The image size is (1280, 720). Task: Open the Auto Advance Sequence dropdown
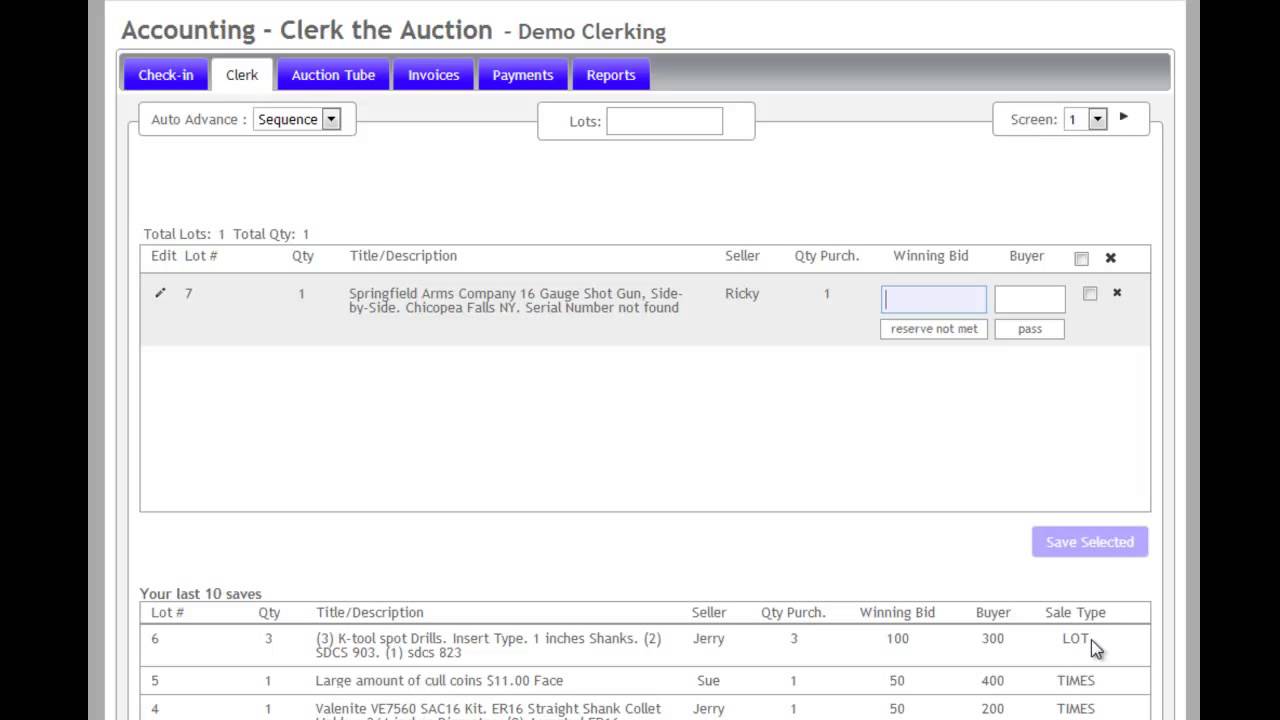(x=297, y=119)
